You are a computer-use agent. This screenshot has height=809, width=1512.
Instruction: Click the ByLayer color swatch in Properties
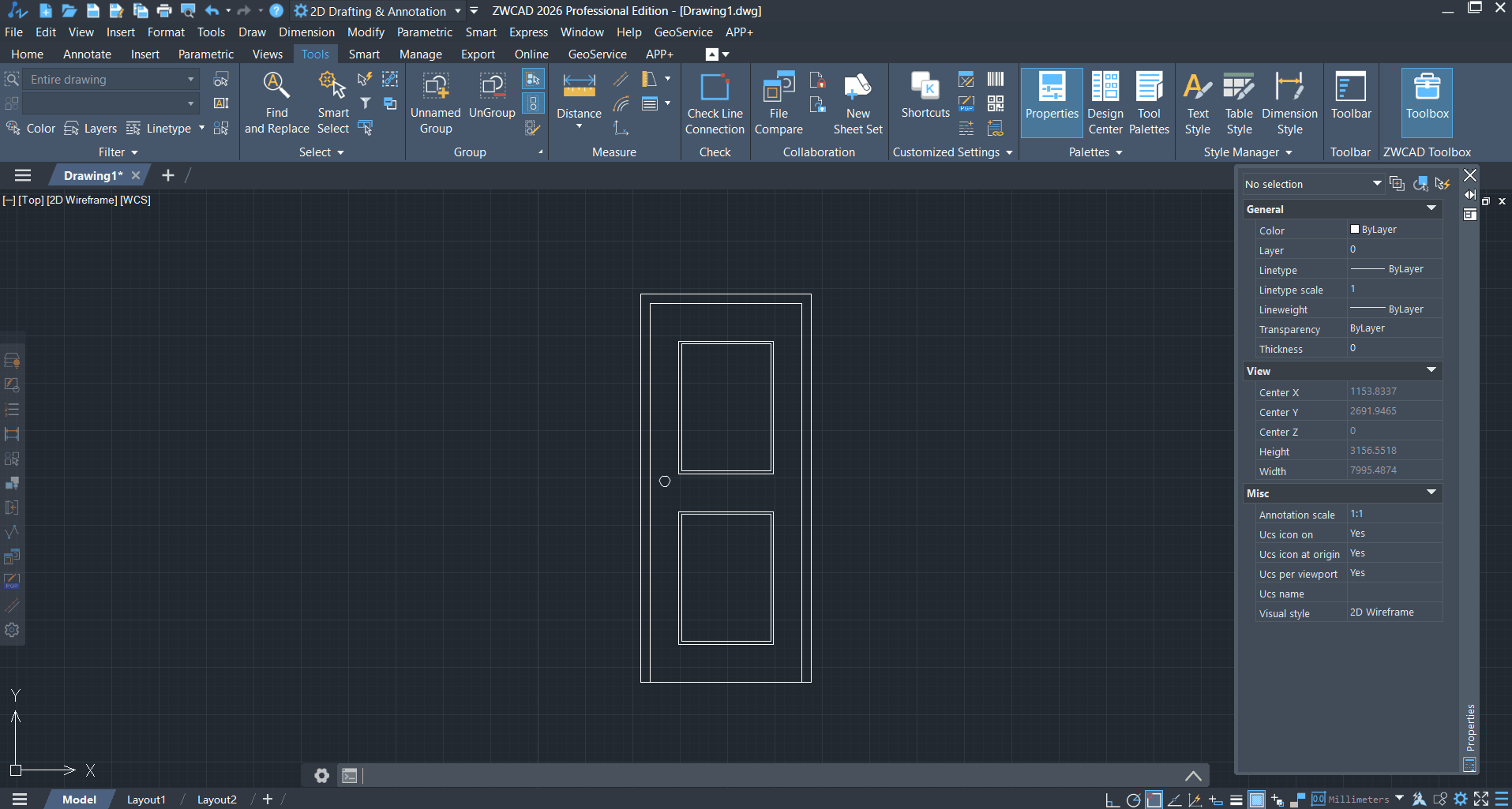click(x=1355, y=230)
